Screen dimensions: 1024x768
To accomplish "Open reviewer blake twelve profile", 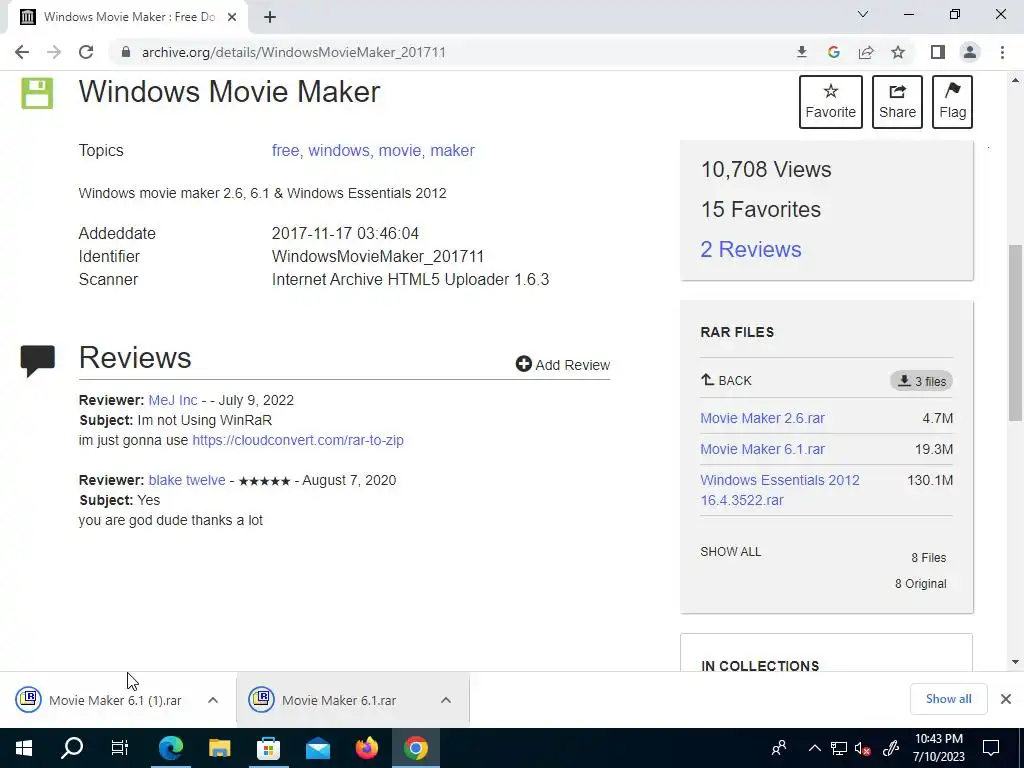I will pos(187,480).
